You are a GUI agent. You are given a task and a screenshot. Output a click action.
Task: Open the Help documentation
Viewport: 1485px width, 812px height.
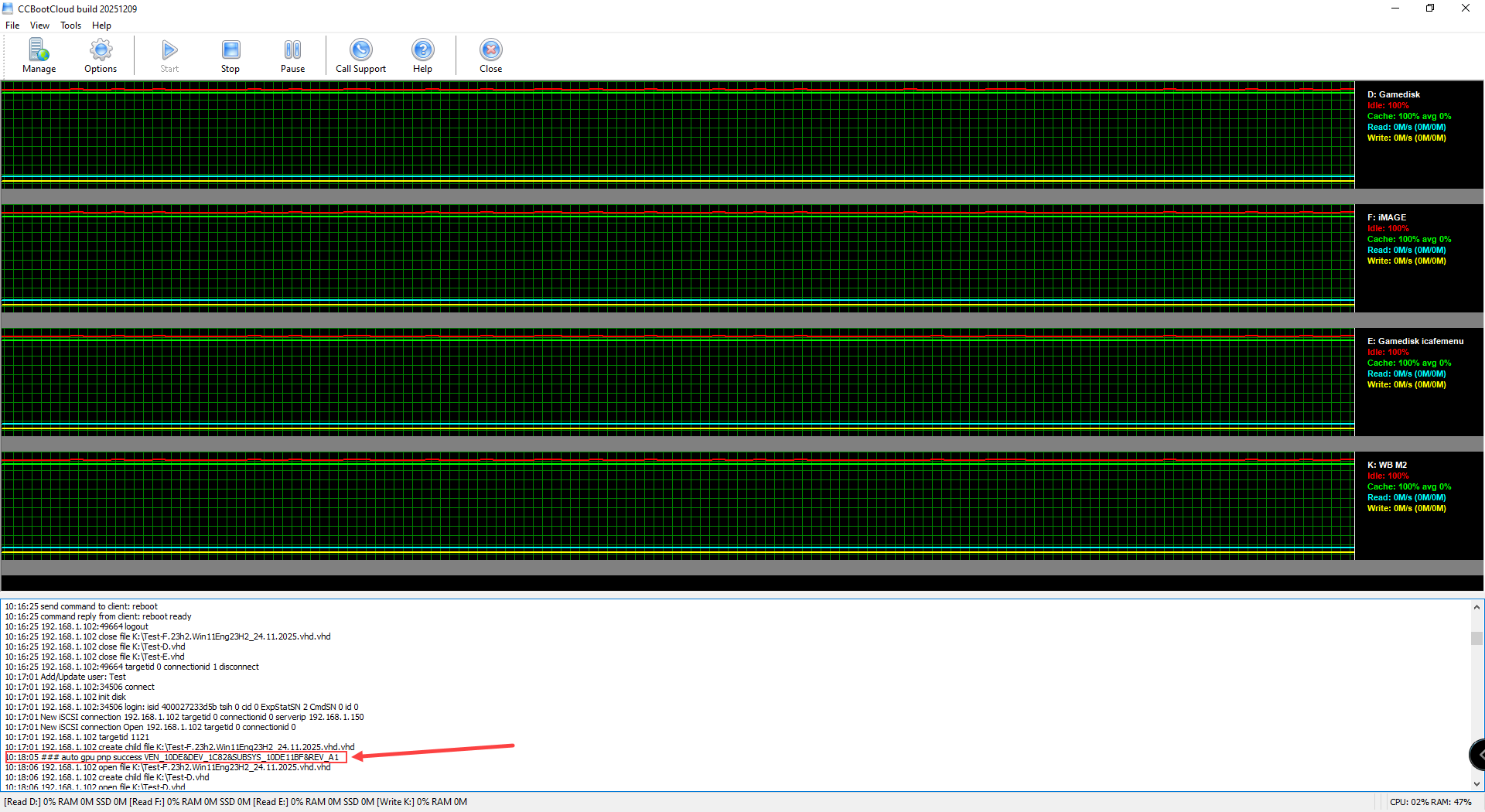(422, 54)
